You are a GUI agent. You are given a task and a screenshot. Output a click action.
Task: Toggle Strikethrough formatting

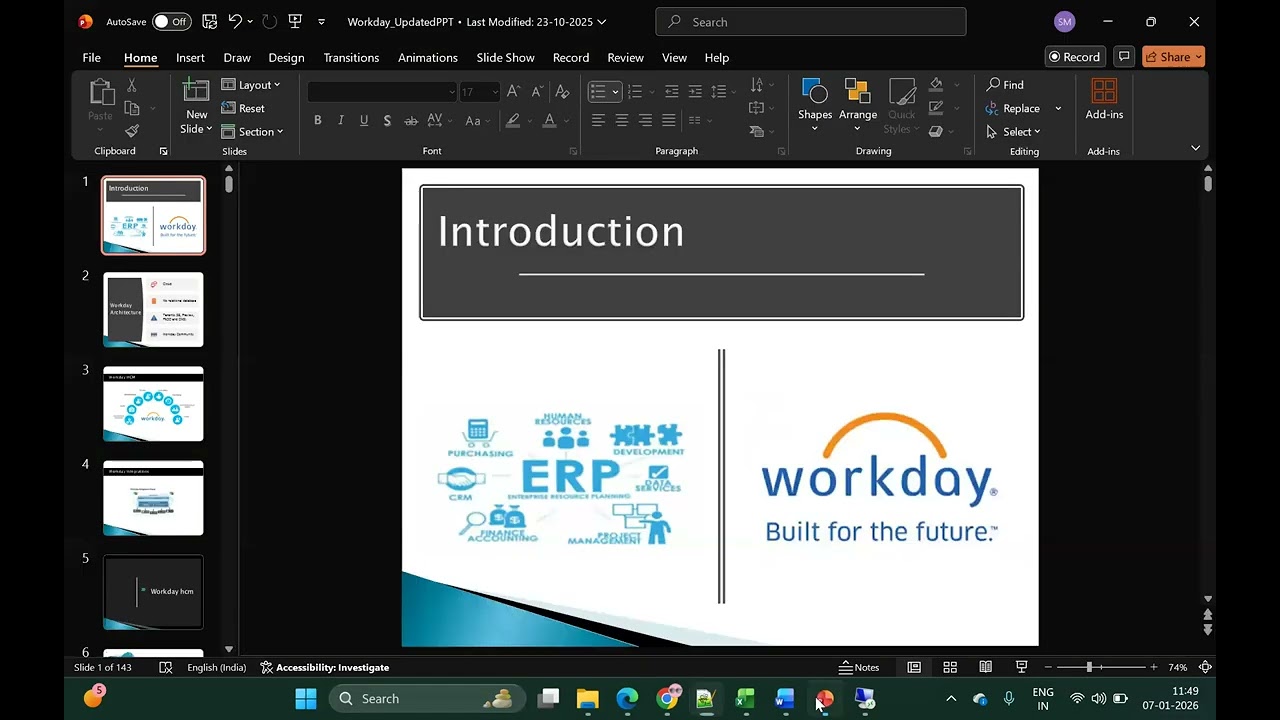point(411,121)
